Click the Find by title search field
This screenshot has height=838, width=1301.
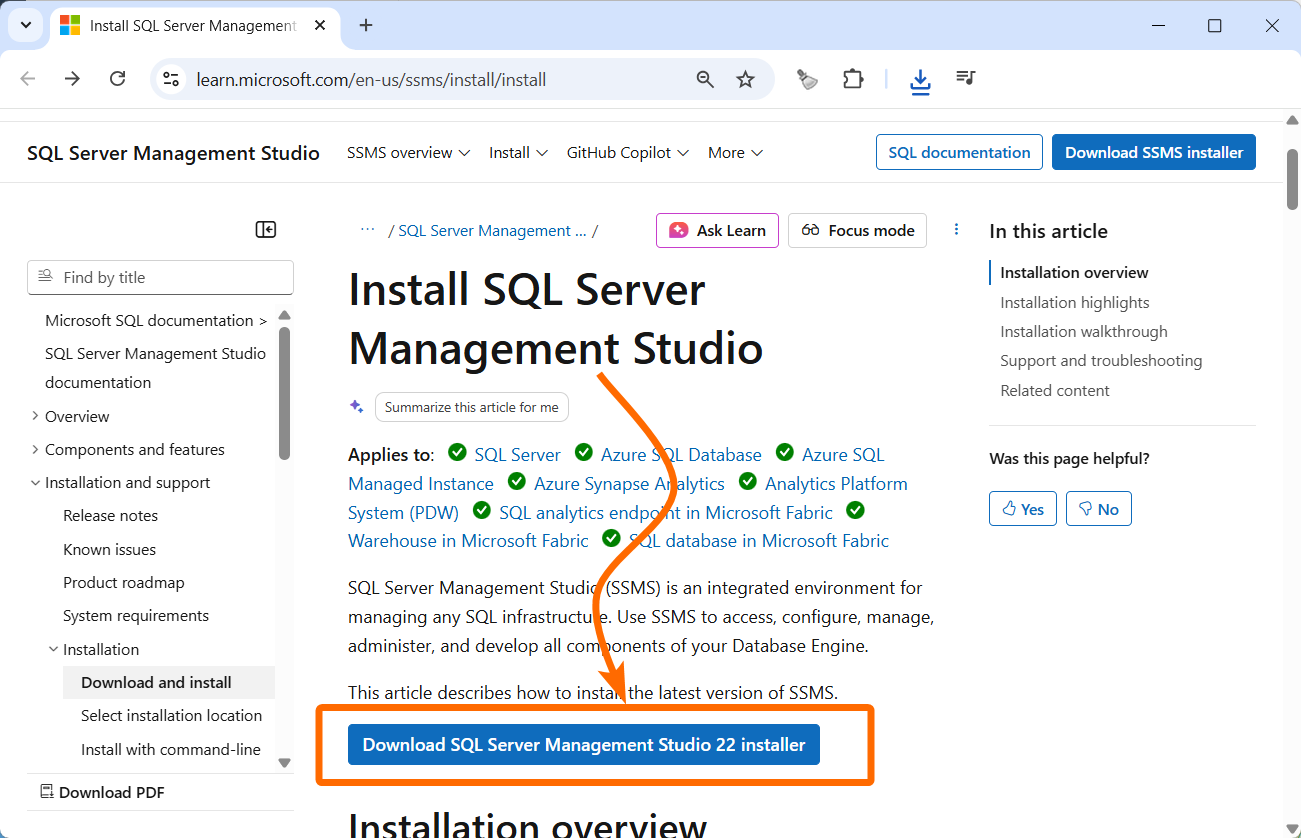tap(160, 278)
